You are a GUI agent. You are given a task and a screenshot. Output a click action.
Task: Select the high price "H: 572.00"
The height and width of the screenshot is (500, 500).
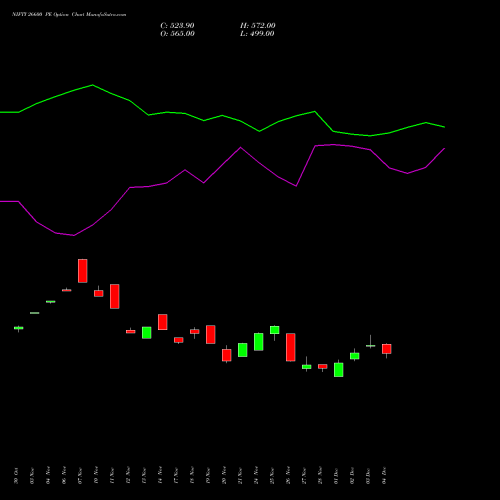point(258,26)
